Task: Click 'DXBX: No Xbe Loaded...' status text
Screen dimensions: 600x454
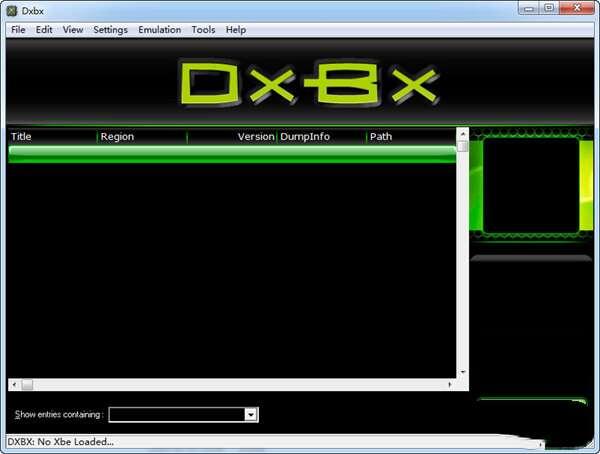Action: point(60,442)
